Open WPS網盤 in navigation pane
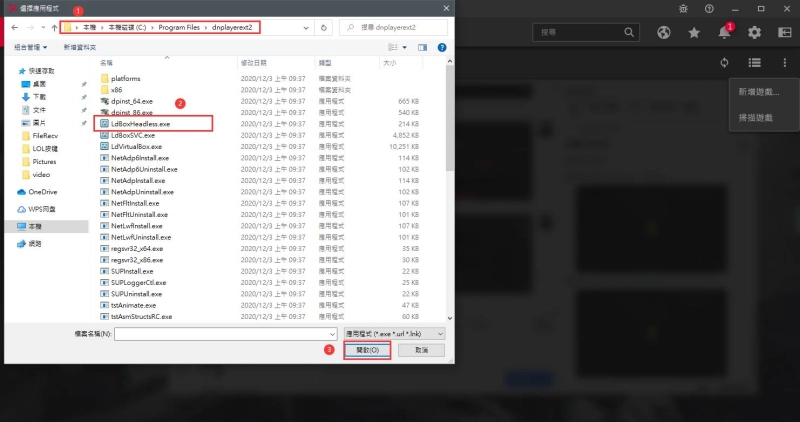This screenshot has height=422, width=800. (37, 209)
